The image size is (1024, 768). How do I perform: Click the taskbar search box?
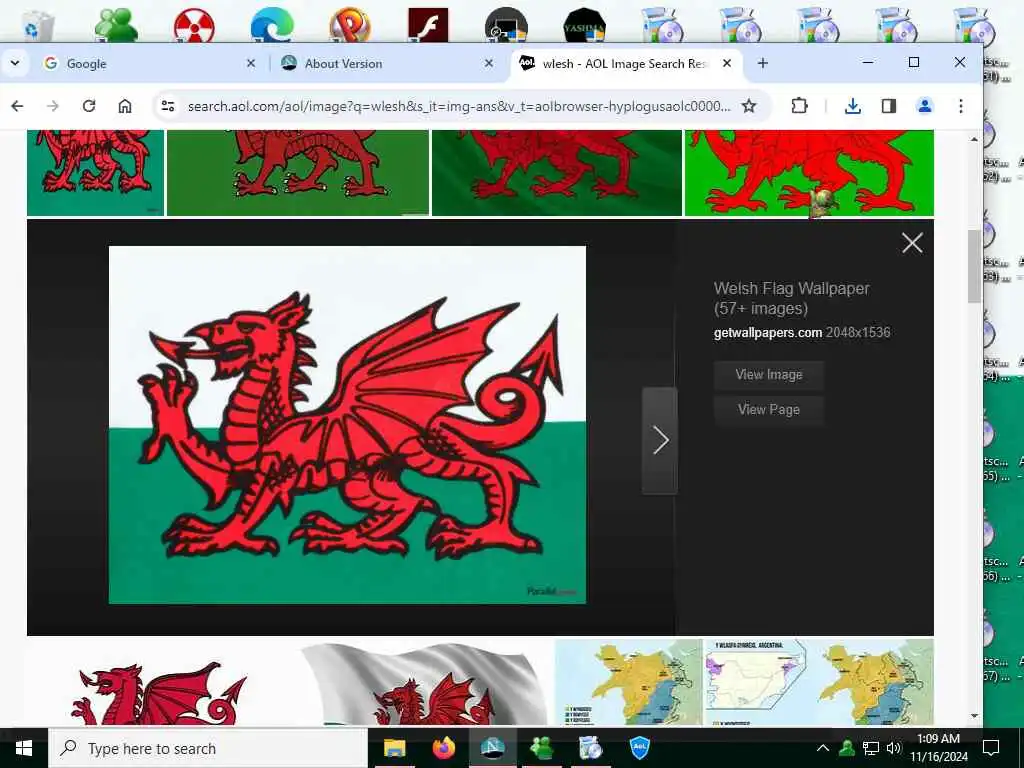(208, 748)
